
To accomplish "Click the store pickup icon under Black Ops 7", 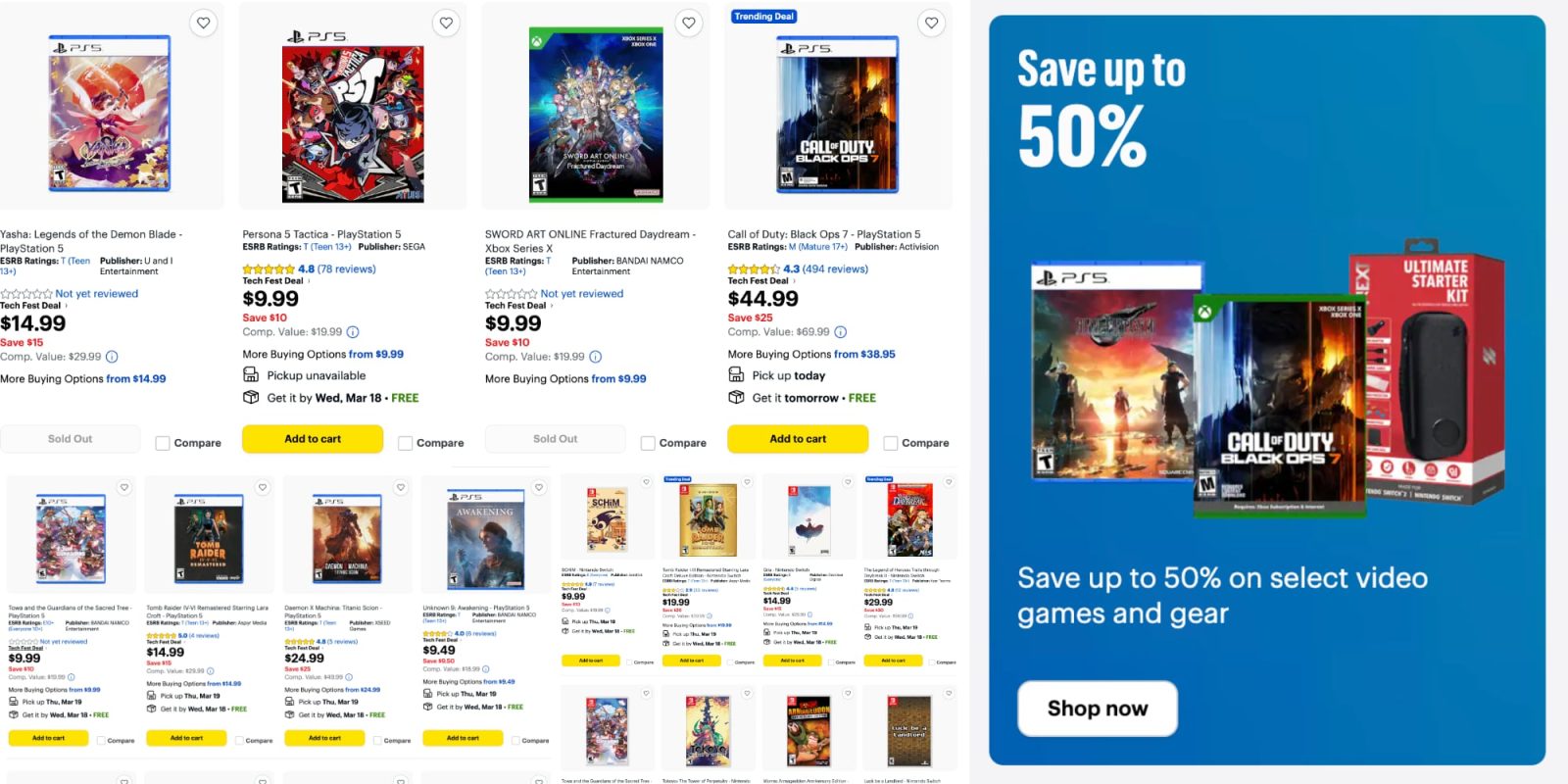I will point(735,374).
